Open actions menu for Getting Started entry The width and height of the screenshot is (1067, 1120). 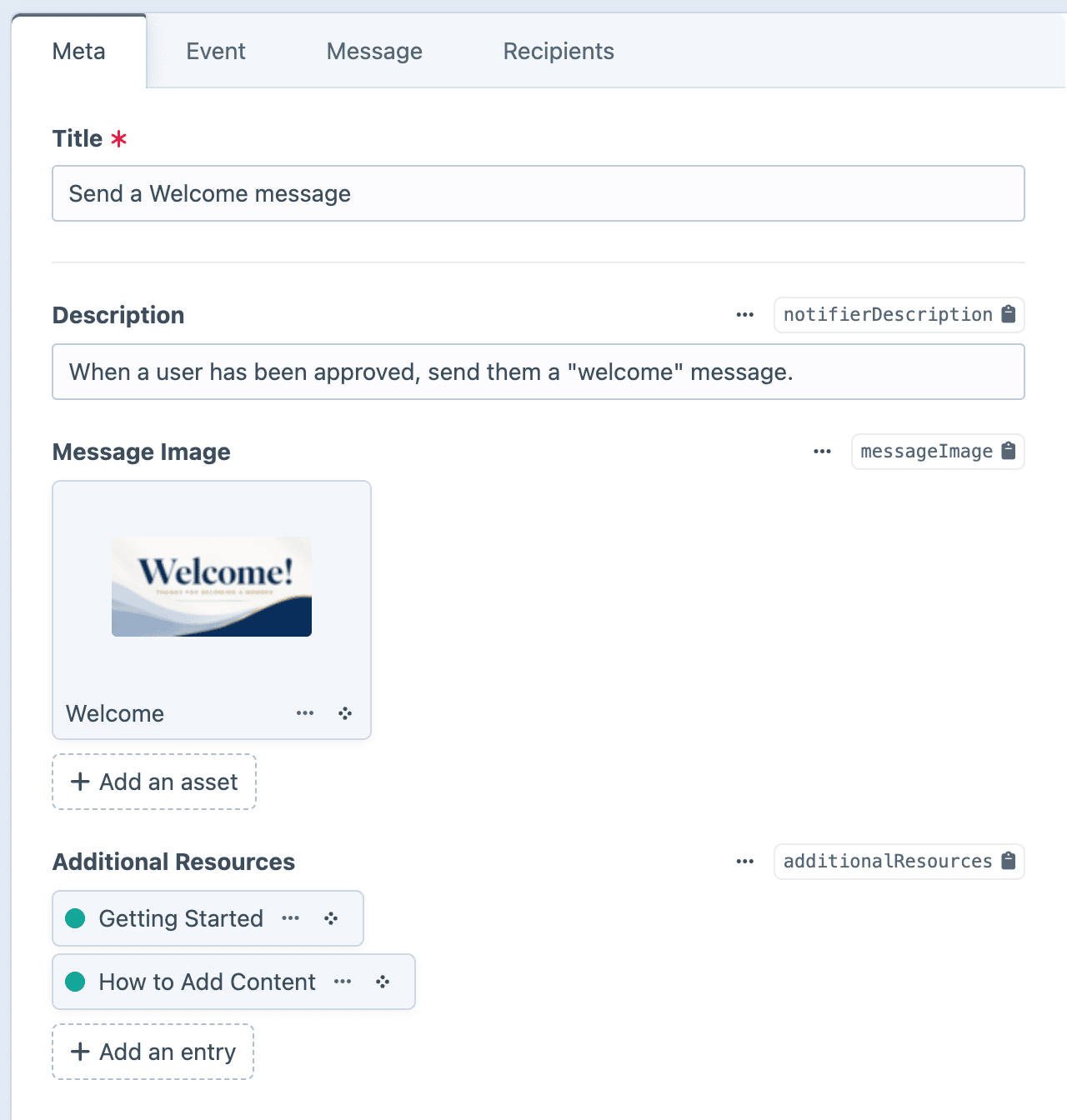290,918
